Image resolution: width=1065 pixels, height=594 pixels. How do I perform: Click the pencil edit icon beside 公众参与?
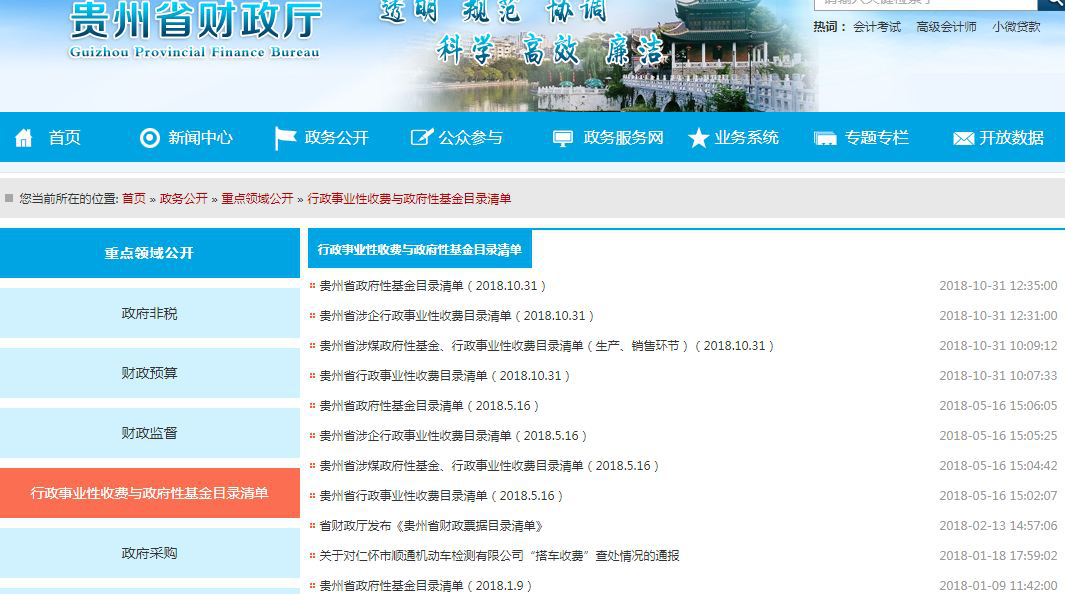[x=421, y=138]
